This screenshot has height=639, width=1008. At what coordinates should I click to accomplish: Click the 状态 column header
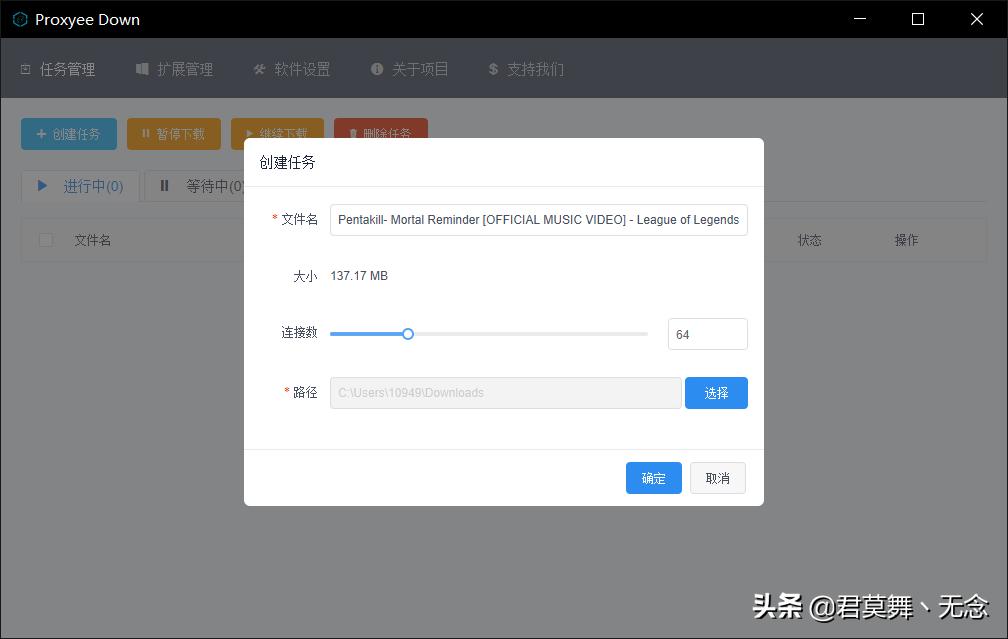coord(810,240)
